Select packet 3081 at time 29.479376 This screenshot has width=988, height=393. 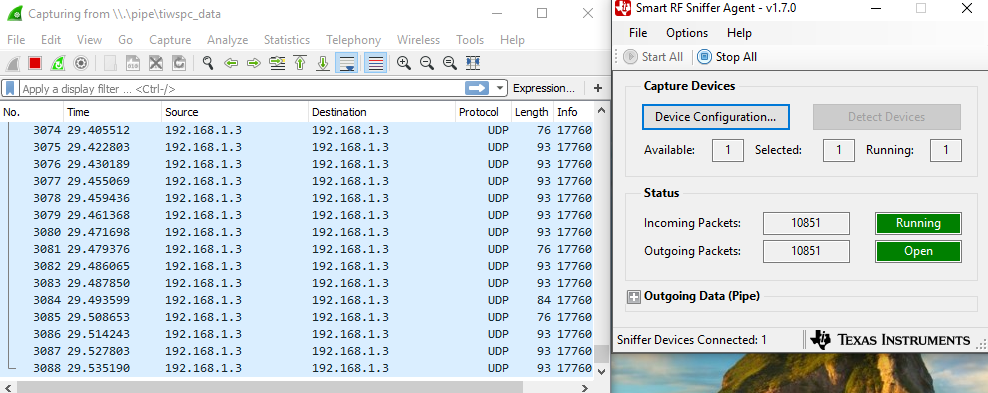point(296,249)
